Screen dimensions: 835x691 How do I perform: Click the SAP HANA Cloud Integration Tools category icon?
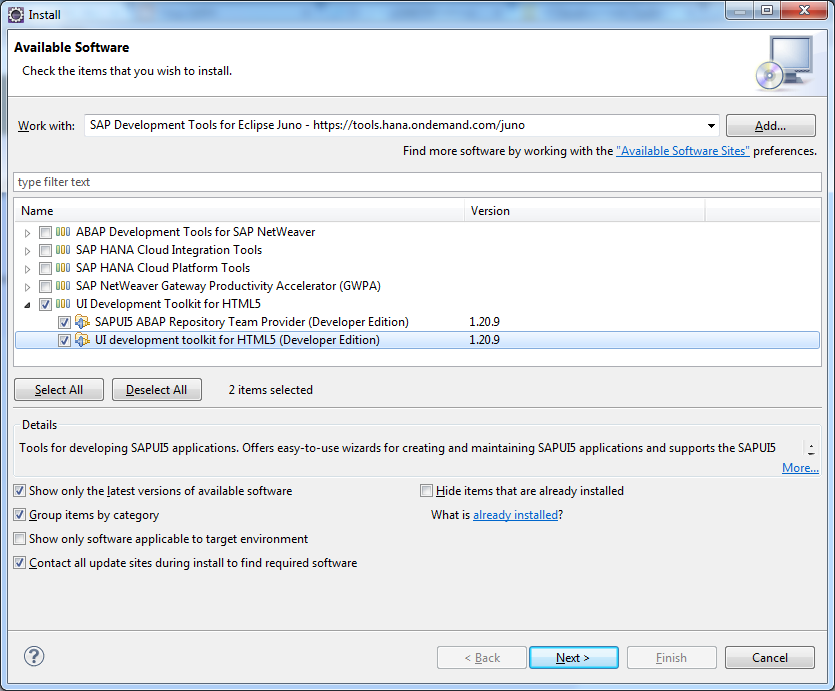click(63, 250)
